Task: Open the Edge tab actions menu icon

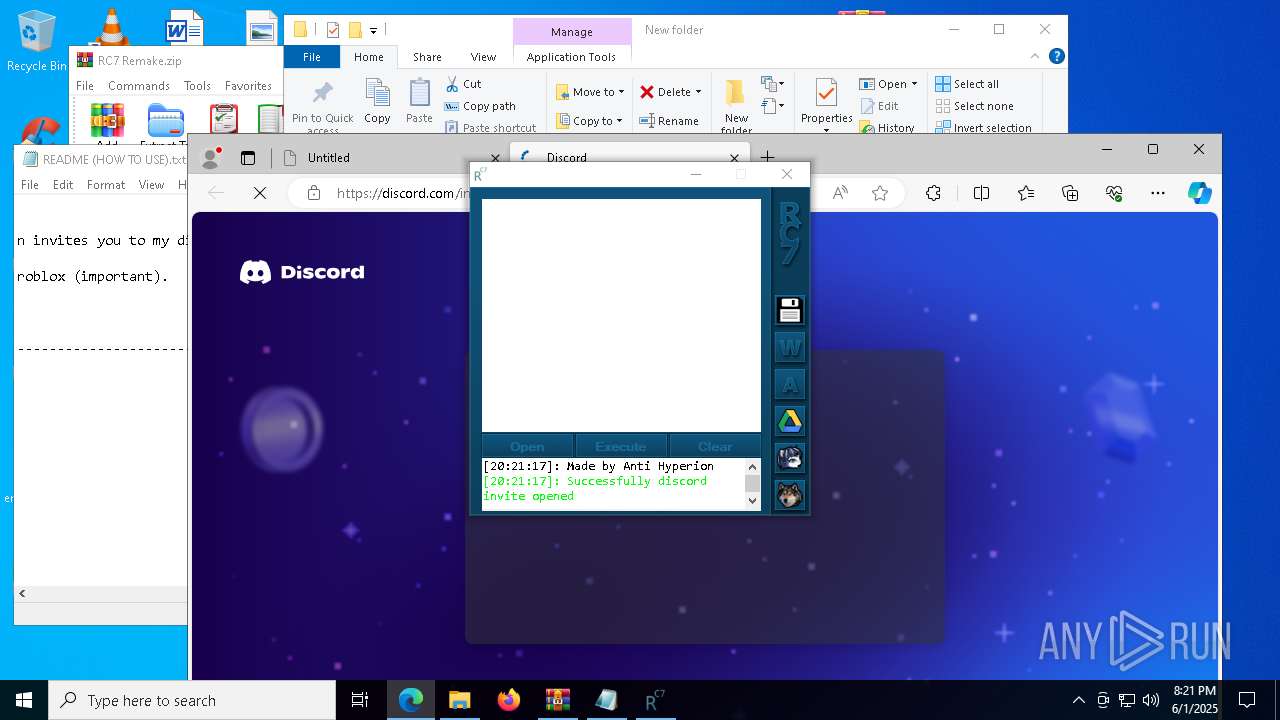Action: [248, 157]
